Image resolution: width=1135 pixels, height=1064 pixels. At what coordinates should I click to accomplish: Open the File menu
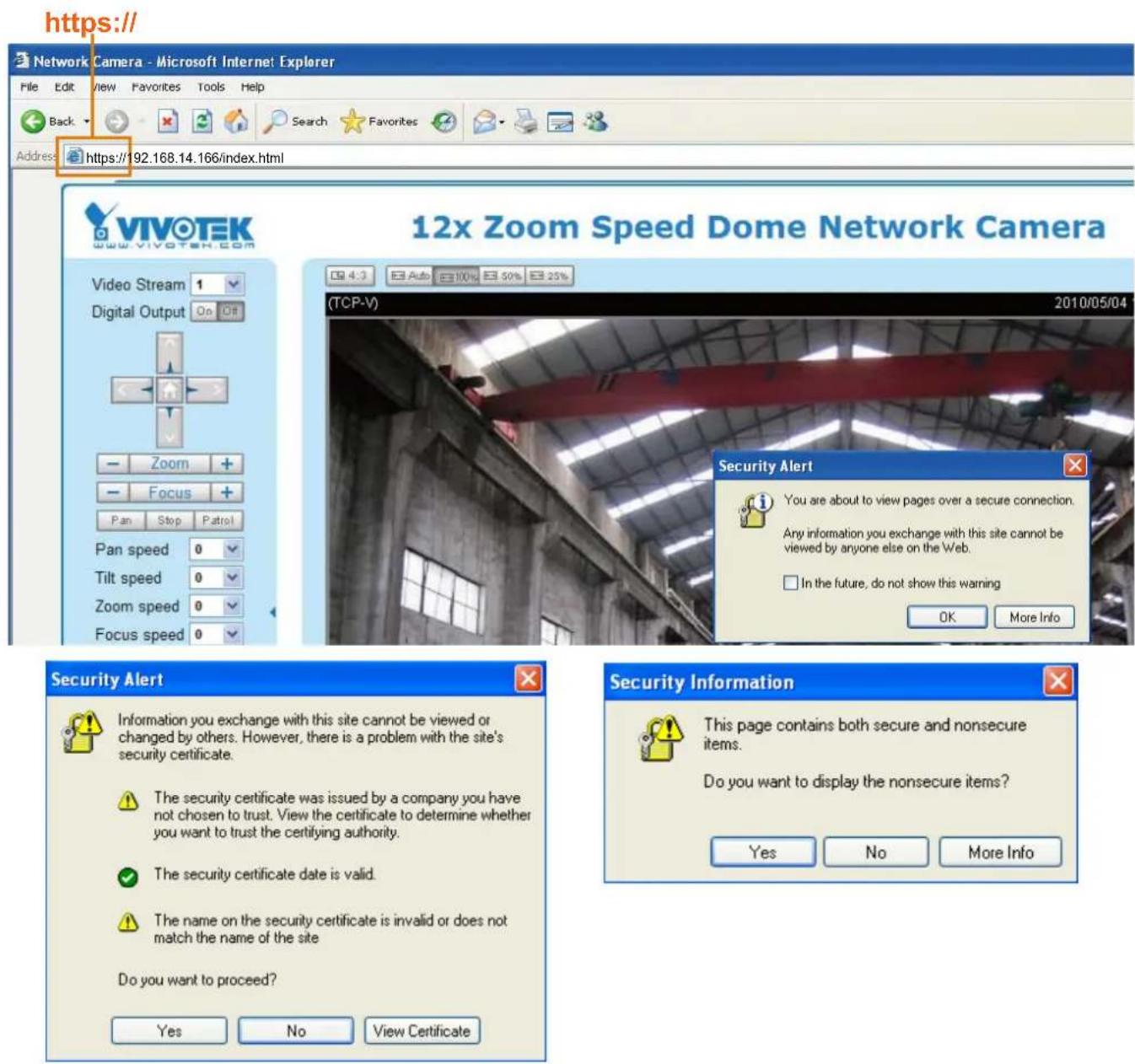pos(29,87)
